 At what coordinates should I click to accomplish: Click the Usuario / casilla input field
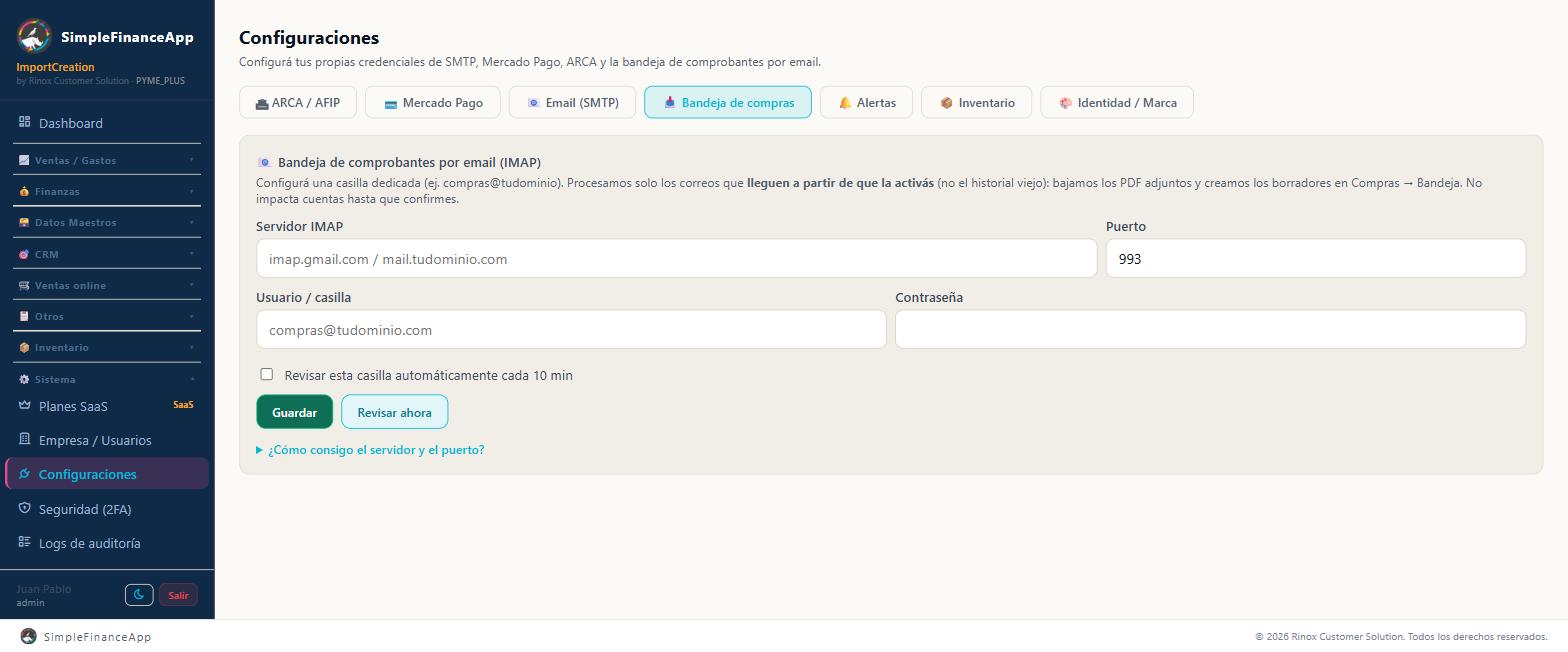(571, 329)
